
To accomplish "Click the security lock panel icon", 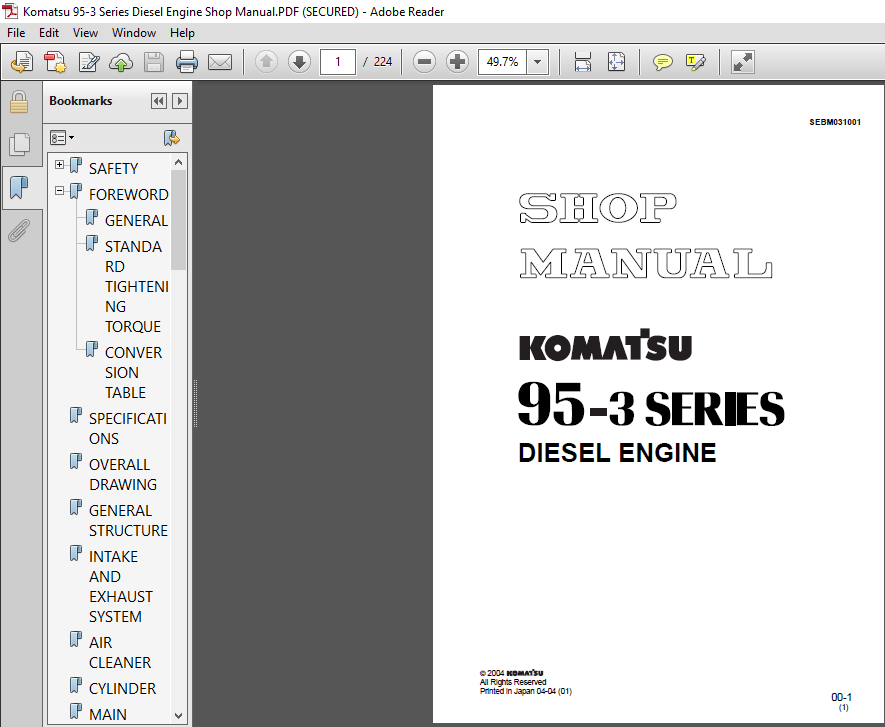I will tap(19, 102).
